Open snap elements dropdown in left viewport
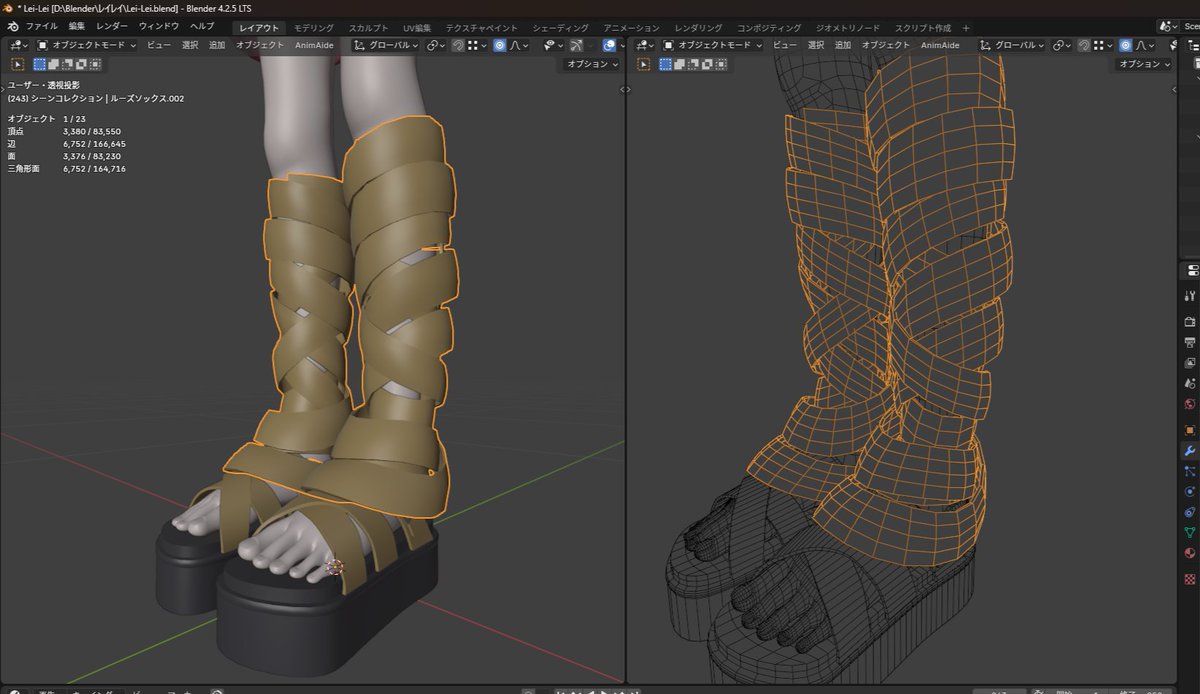 (478, 45)
